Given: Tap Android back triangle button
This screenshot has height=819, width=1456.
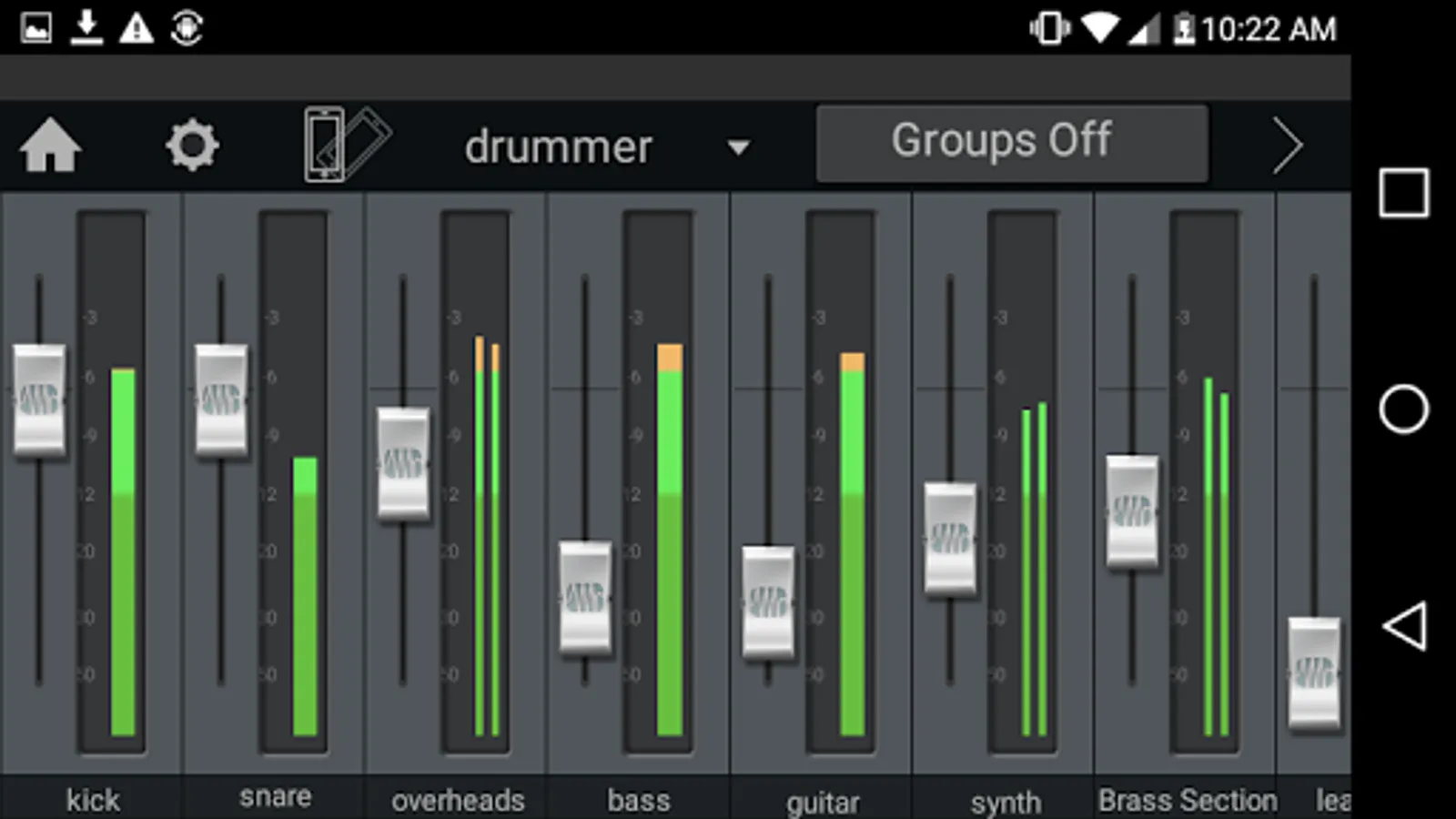Looking at the screenshot, I should 1404,626.
